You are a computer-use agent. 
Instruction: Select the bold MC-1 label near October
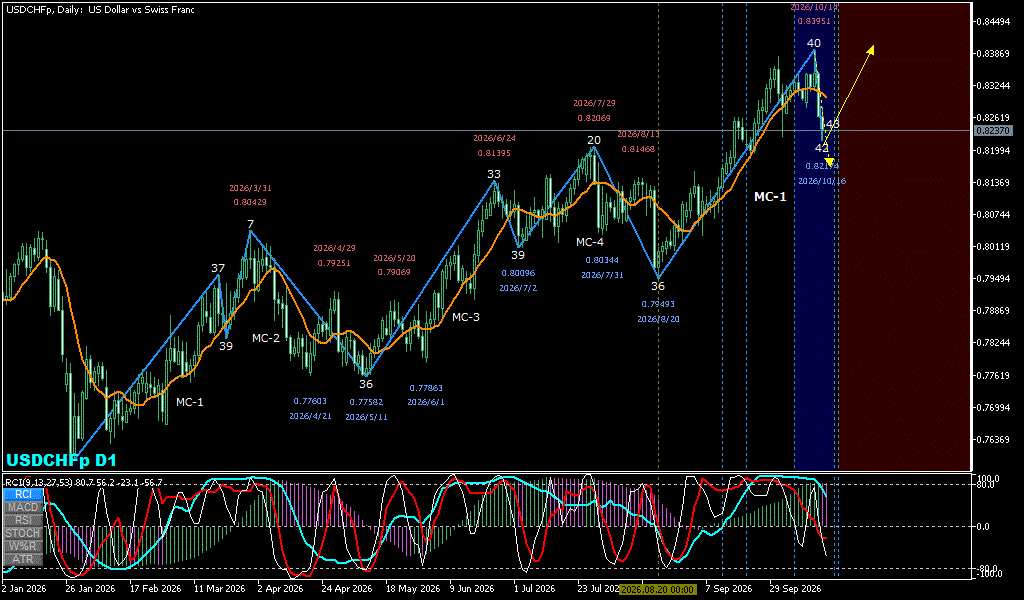(771, 197)
